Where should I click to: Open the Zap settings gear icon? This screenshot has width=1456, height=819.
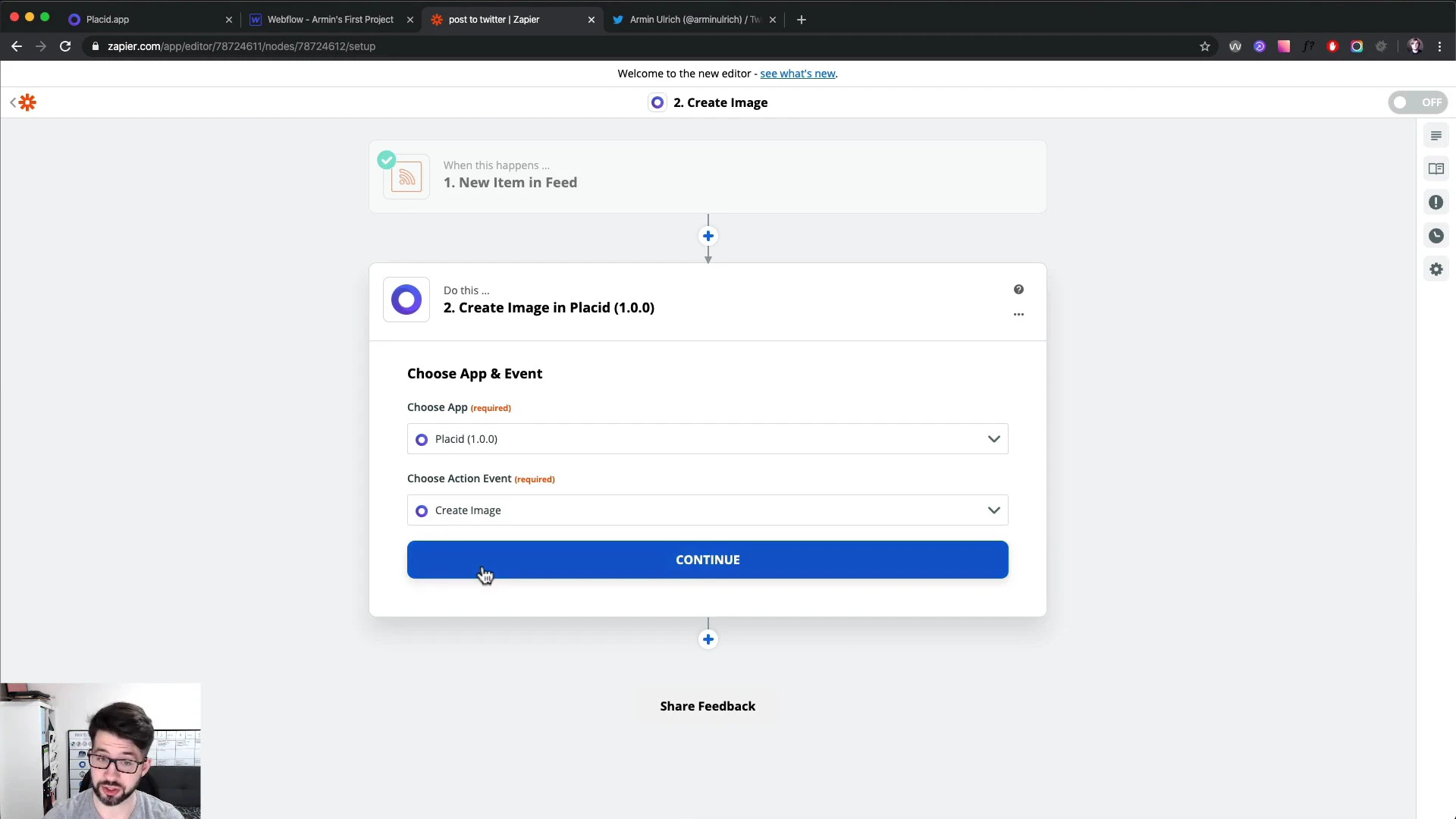click(1436, 269)
